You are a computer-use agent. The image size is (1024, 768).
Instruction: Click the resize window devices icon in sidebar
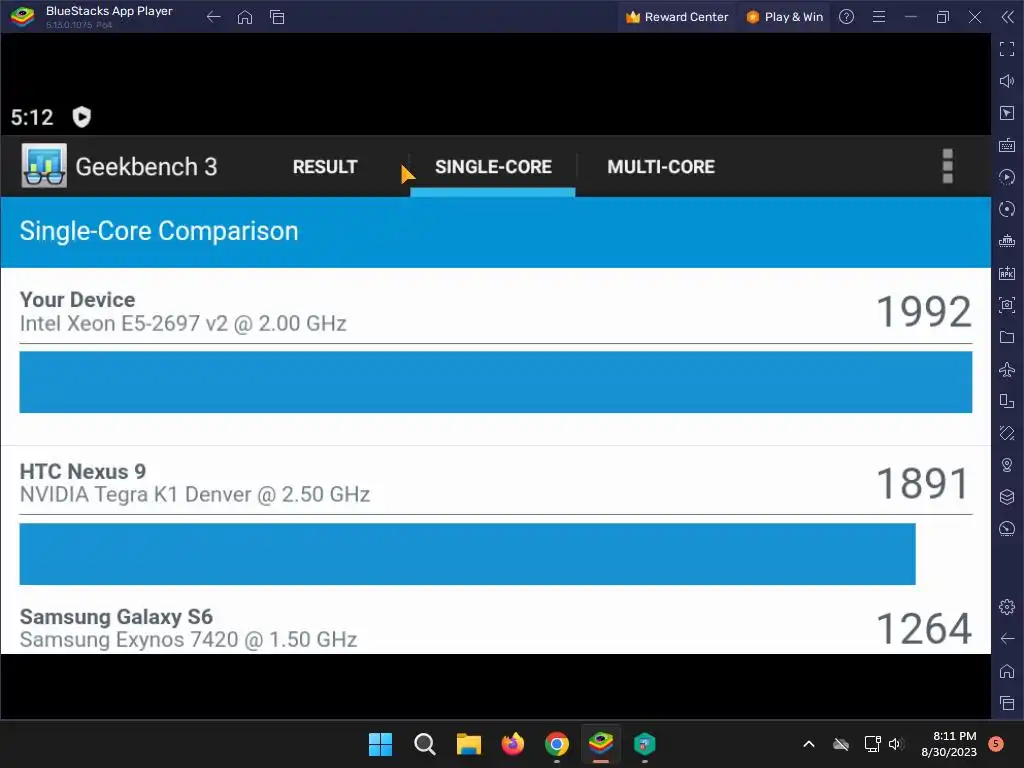(x=1006, y=401)
